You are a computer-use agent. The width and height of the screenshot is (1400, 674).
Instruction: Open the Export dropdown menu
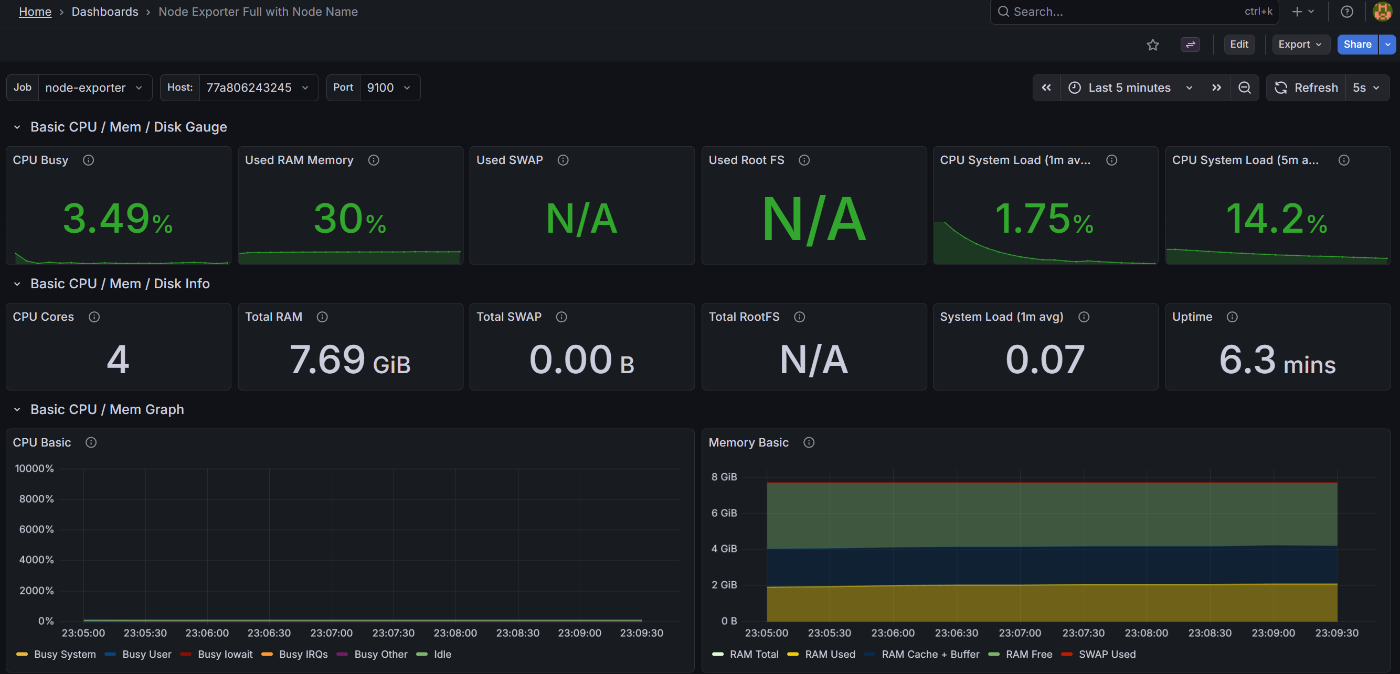pos(1300,45)
